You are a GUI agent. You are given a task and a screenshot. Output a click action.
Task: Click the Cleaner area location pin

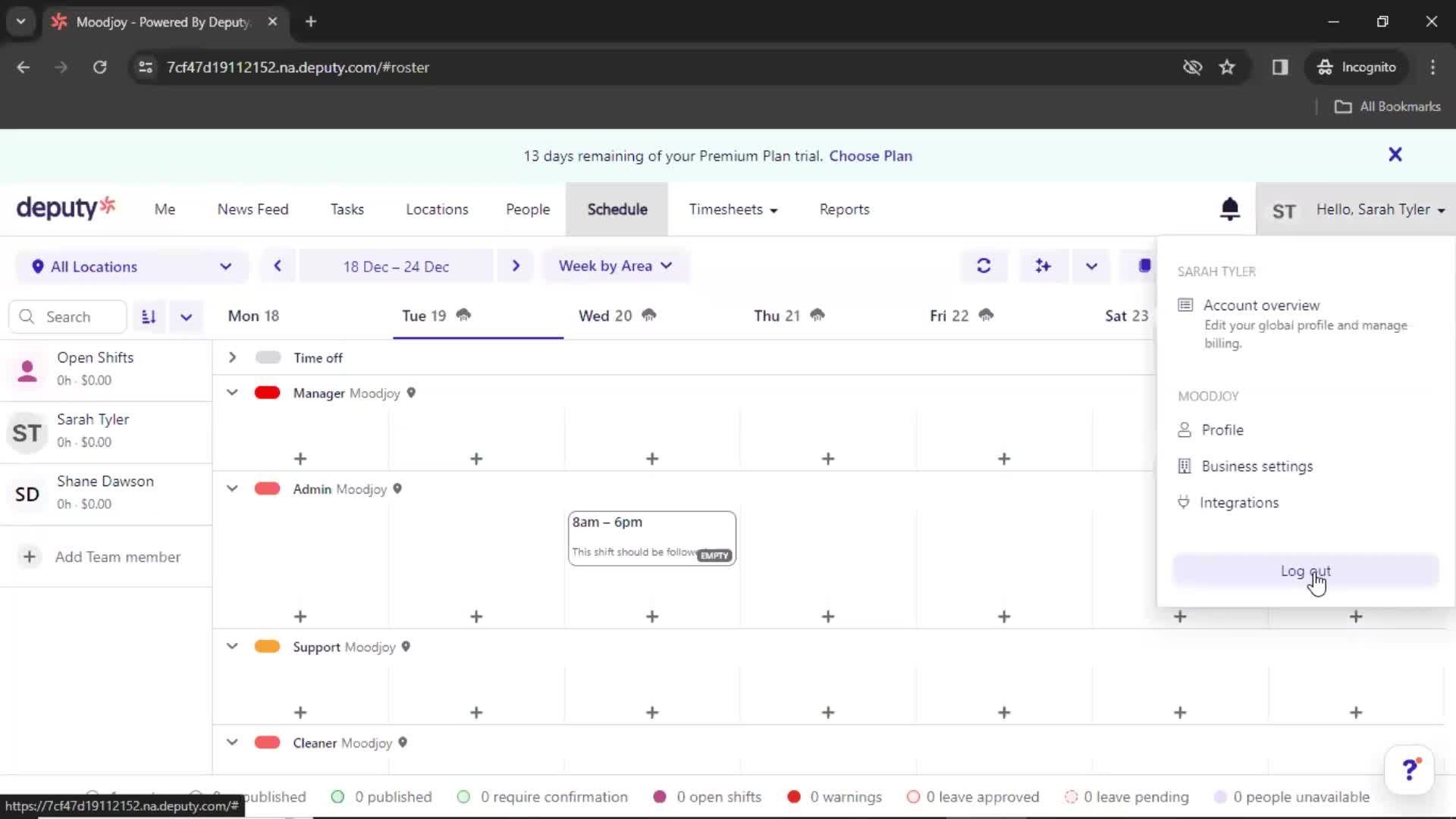[403, 742]
